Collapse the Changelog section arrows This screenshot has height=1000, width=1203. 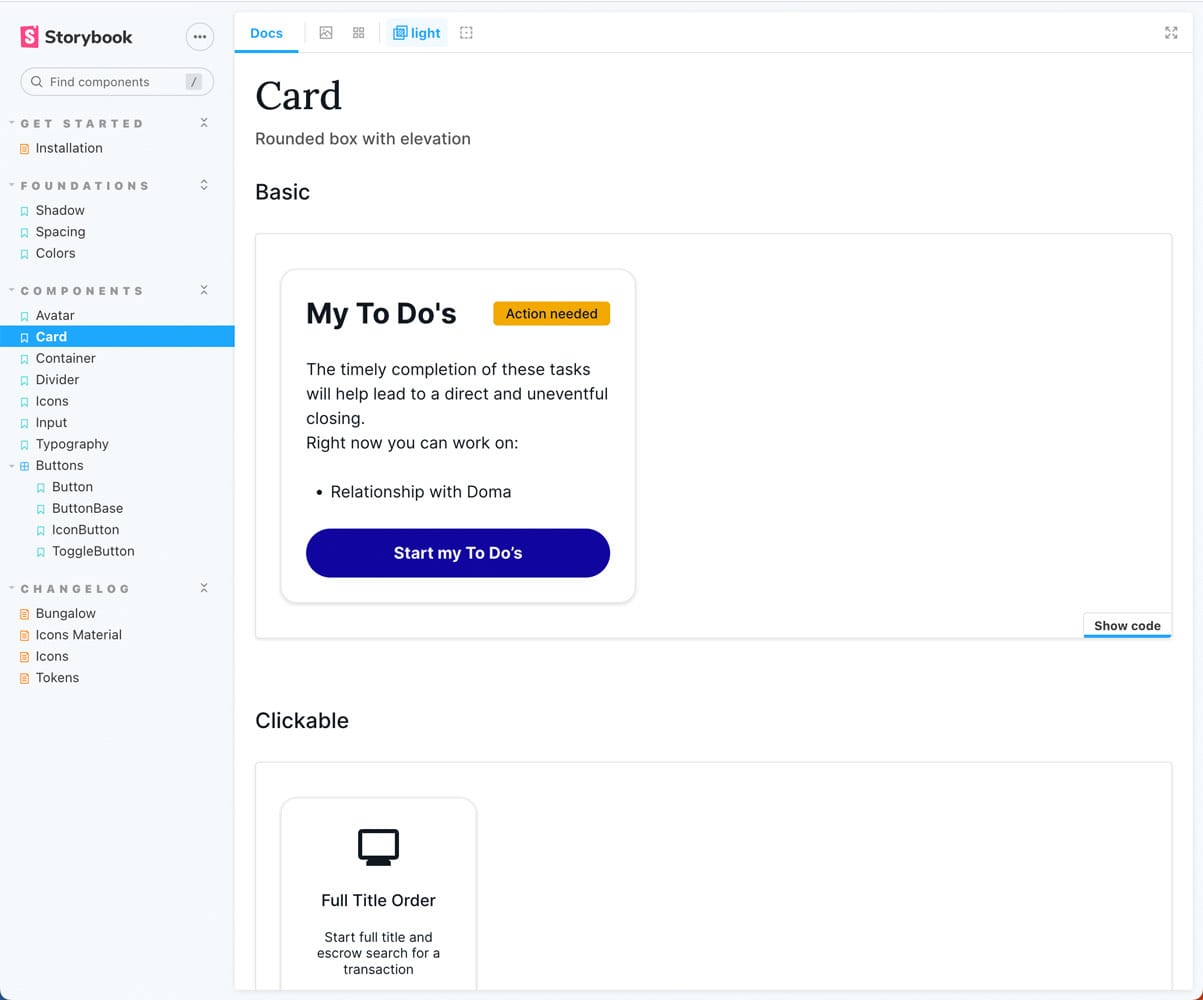[204, 588]
